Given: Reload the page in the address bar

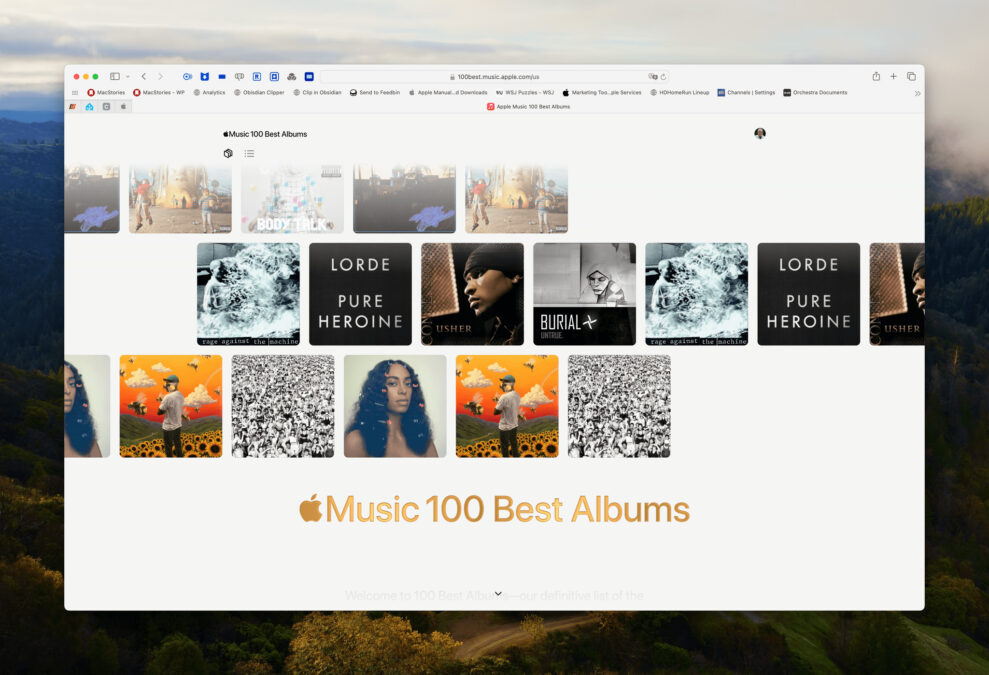Looking at the screenshot, I should point(663,76).
